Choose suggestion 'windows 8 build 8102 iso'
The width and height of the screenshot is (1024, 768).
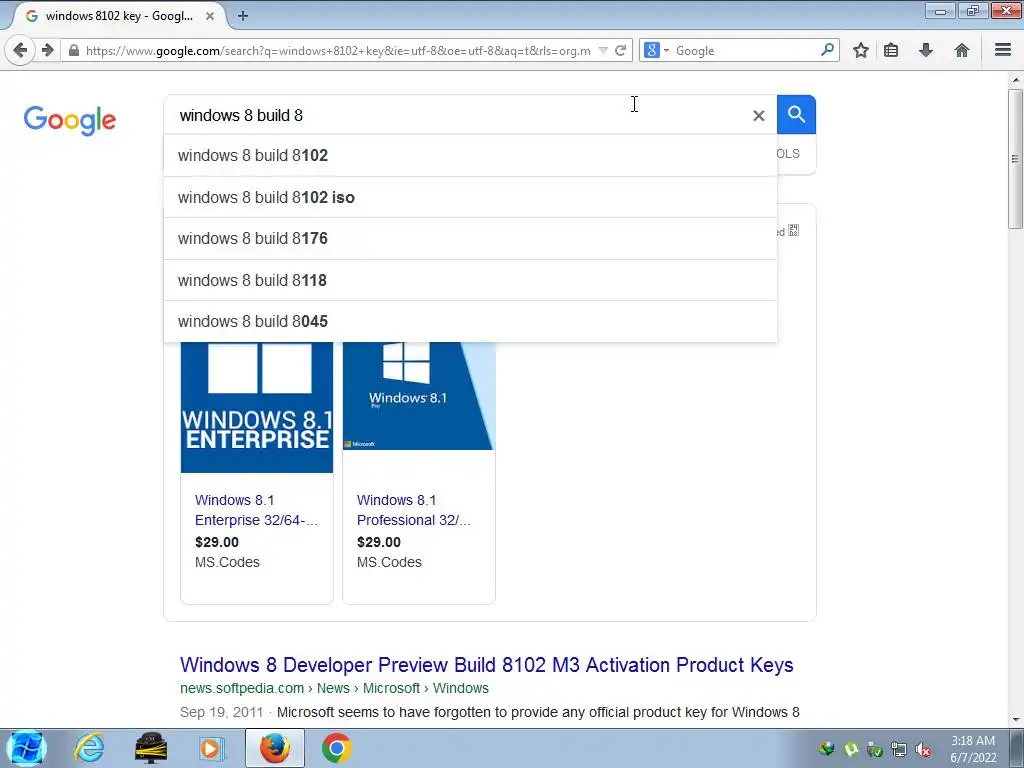point(470,197)
